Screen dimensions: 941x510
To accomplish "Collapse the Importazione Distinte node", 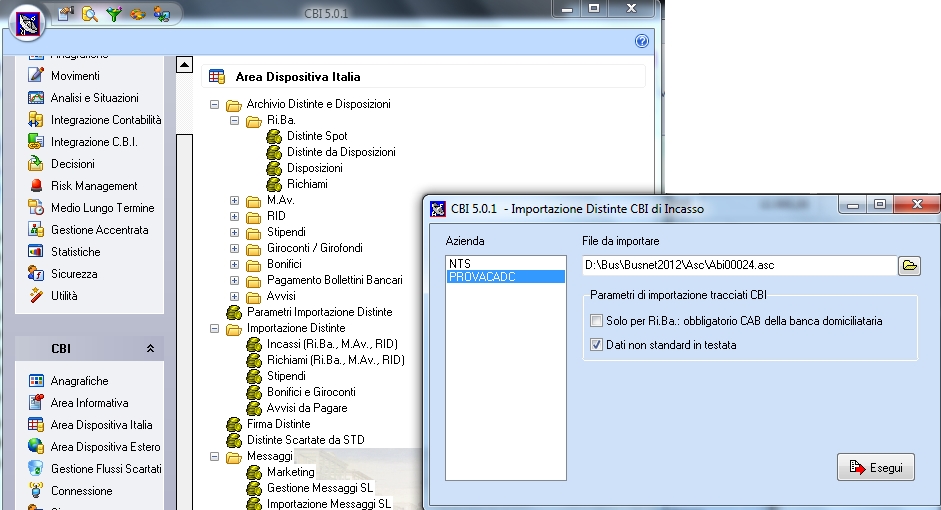I will coord(214,328).
